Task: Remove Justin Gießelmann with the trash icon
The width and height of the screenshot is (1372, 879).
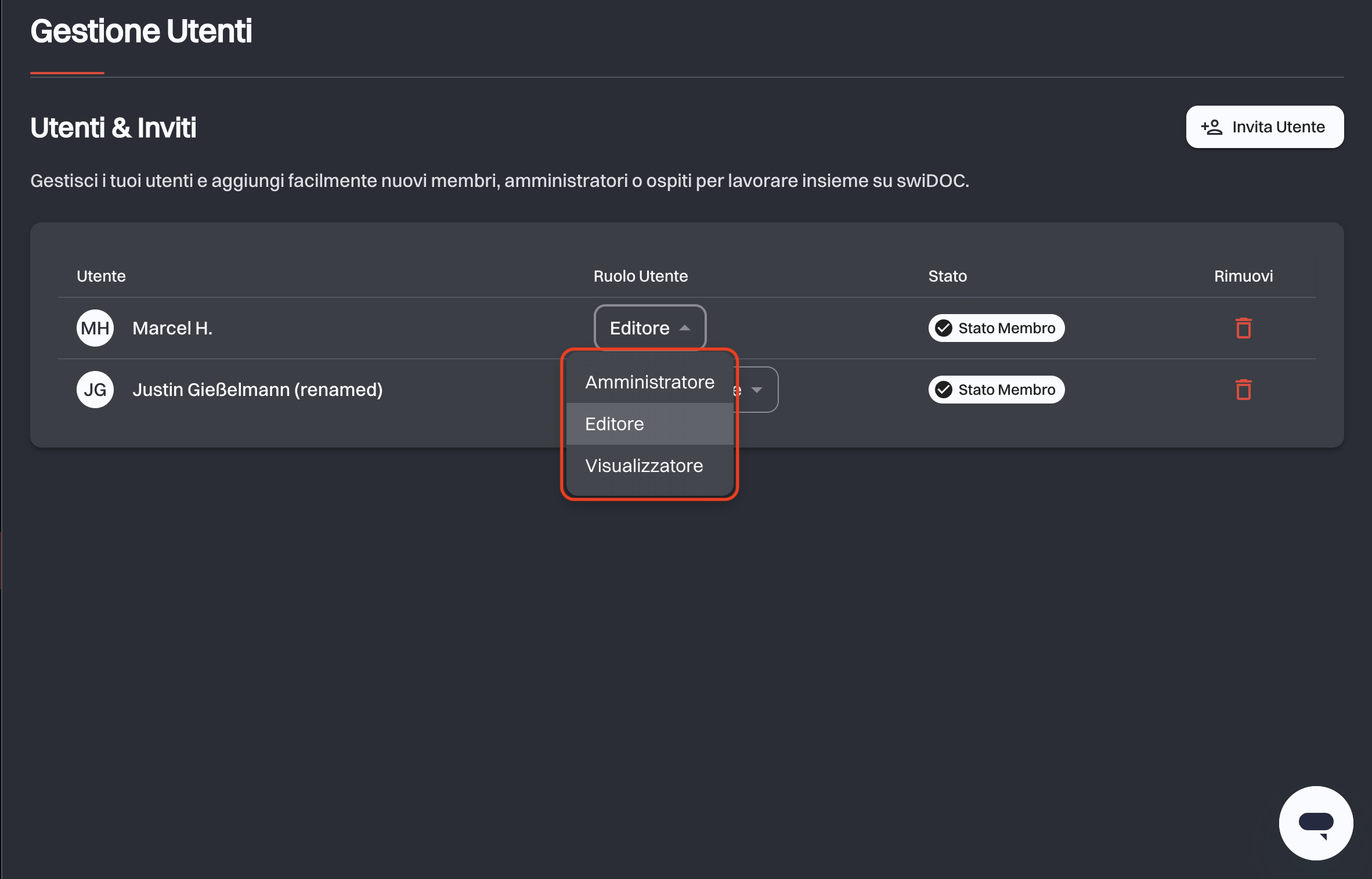Action: pyautogui.click(x=1243, y=390)
